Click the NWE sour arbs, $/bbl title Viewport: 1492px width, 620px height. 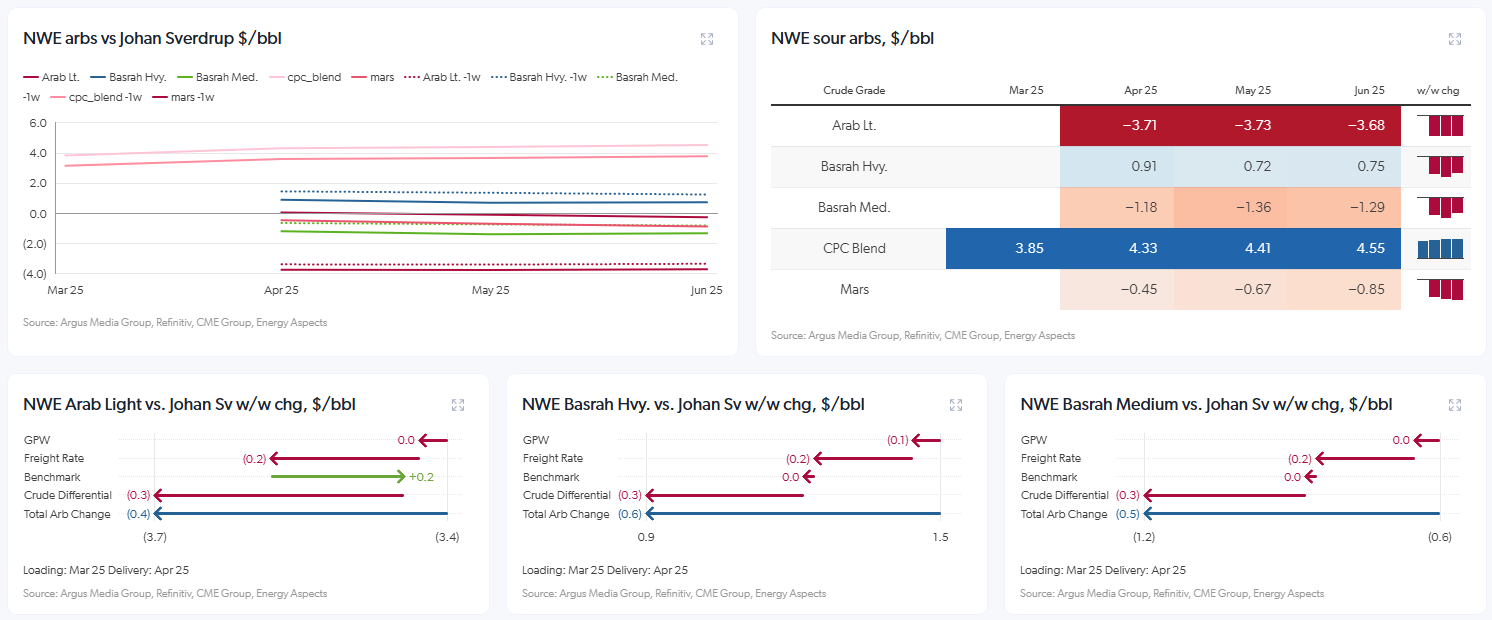click(x=853, y=39)
